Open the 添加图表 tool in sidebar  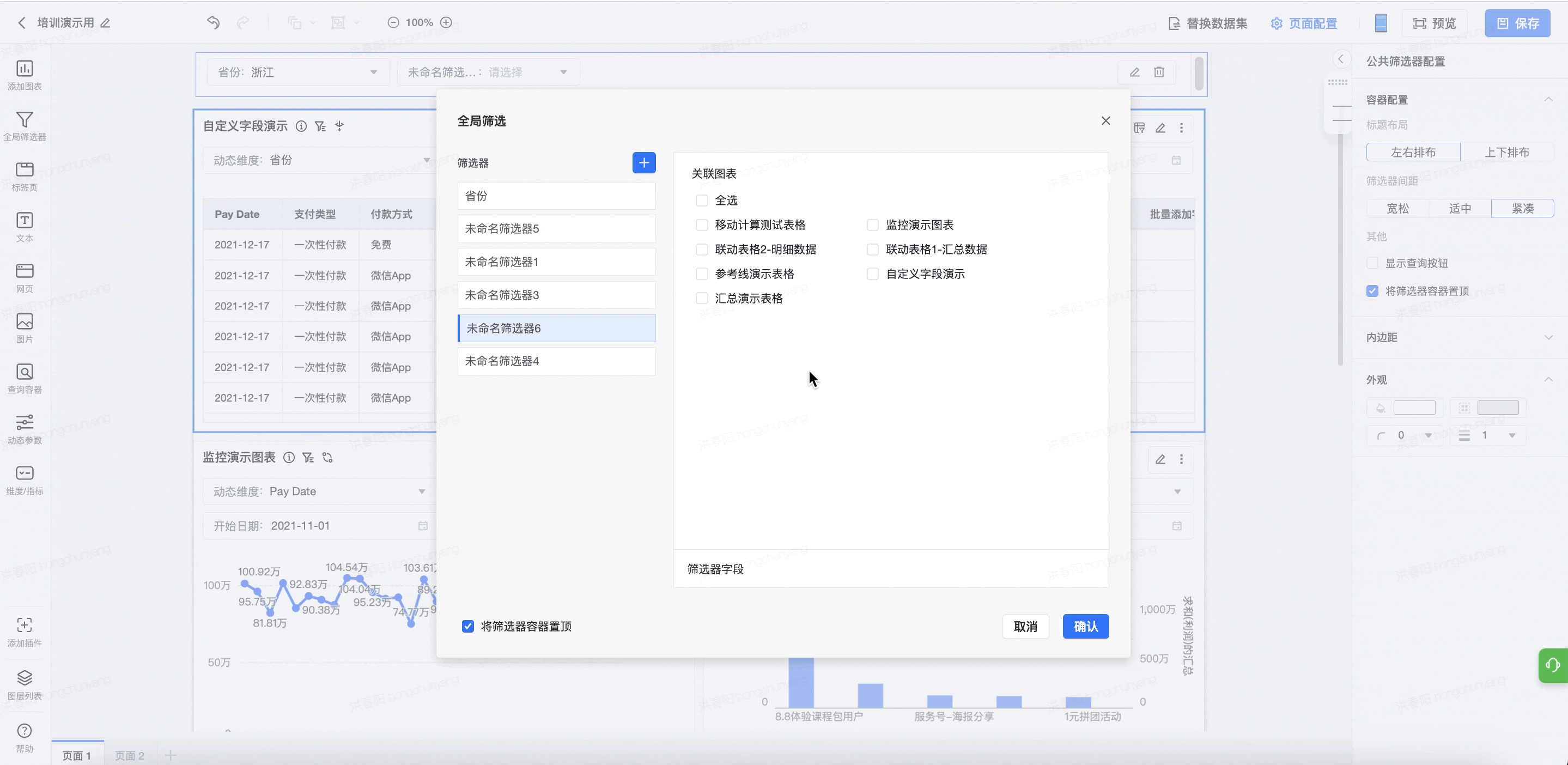pos(25,76)
